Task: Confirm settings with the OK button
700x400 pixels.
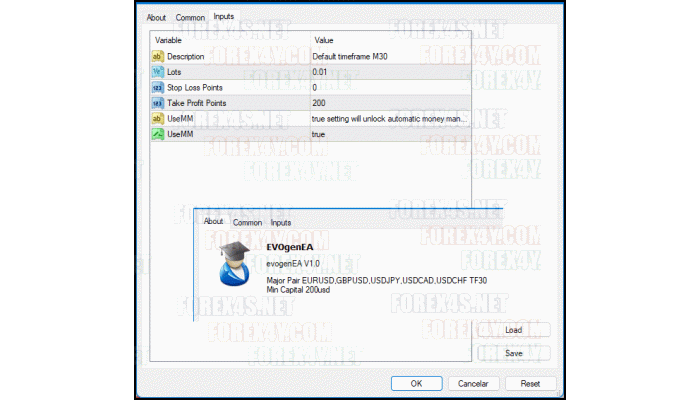Action: [x=417, y=383]
